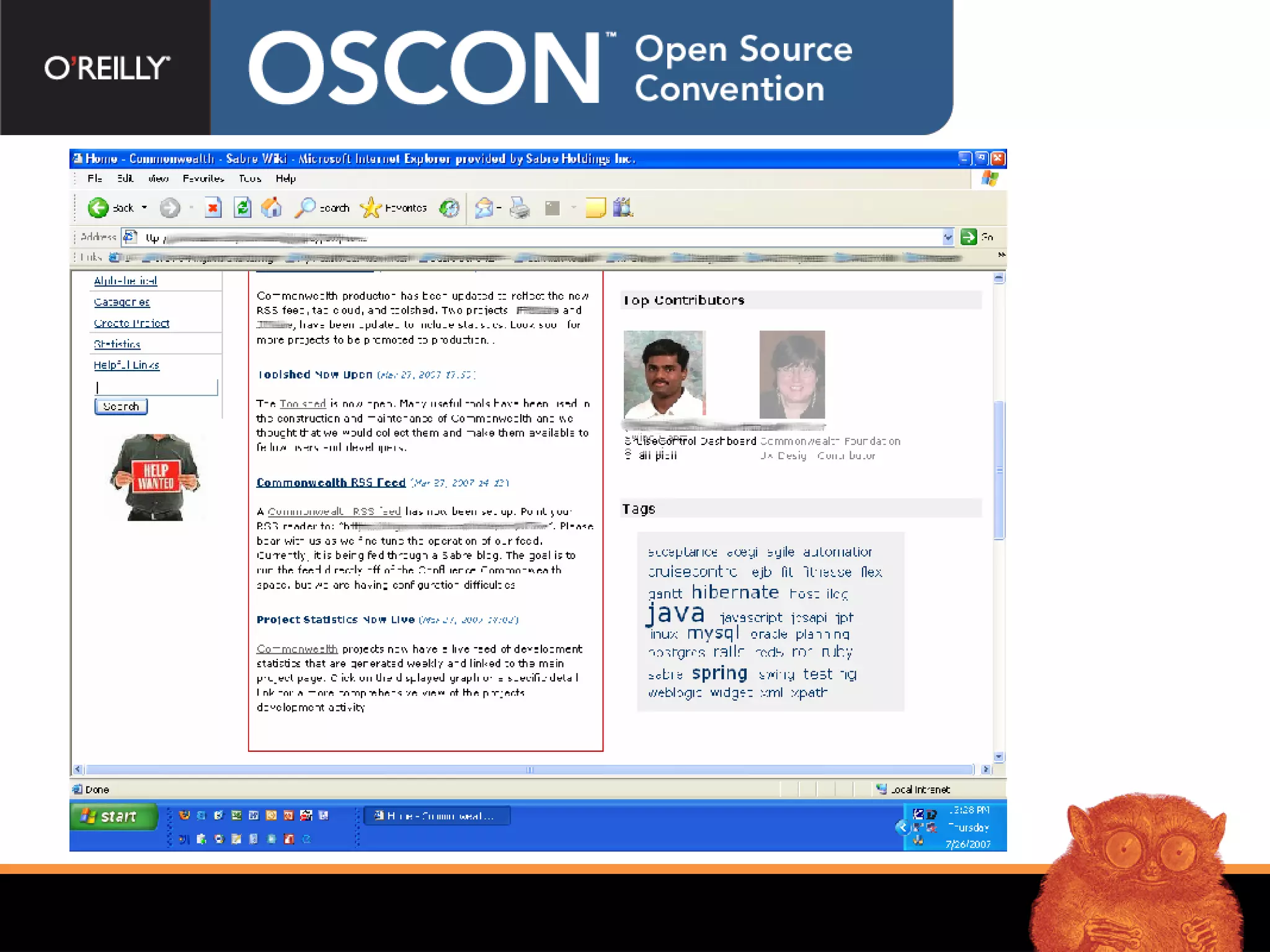The width and height of the screenshot is (1270, 952).
Task: Click the sidebar search text field
Action: [x=156, y=387]
